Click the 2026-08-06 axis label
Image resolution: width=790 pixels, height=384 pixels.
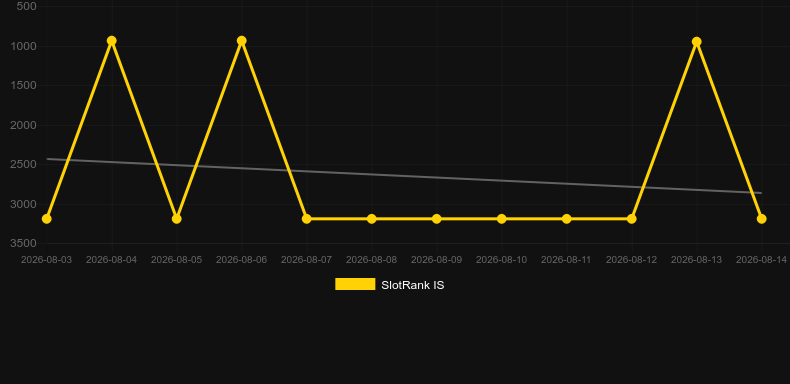[241, 260]
